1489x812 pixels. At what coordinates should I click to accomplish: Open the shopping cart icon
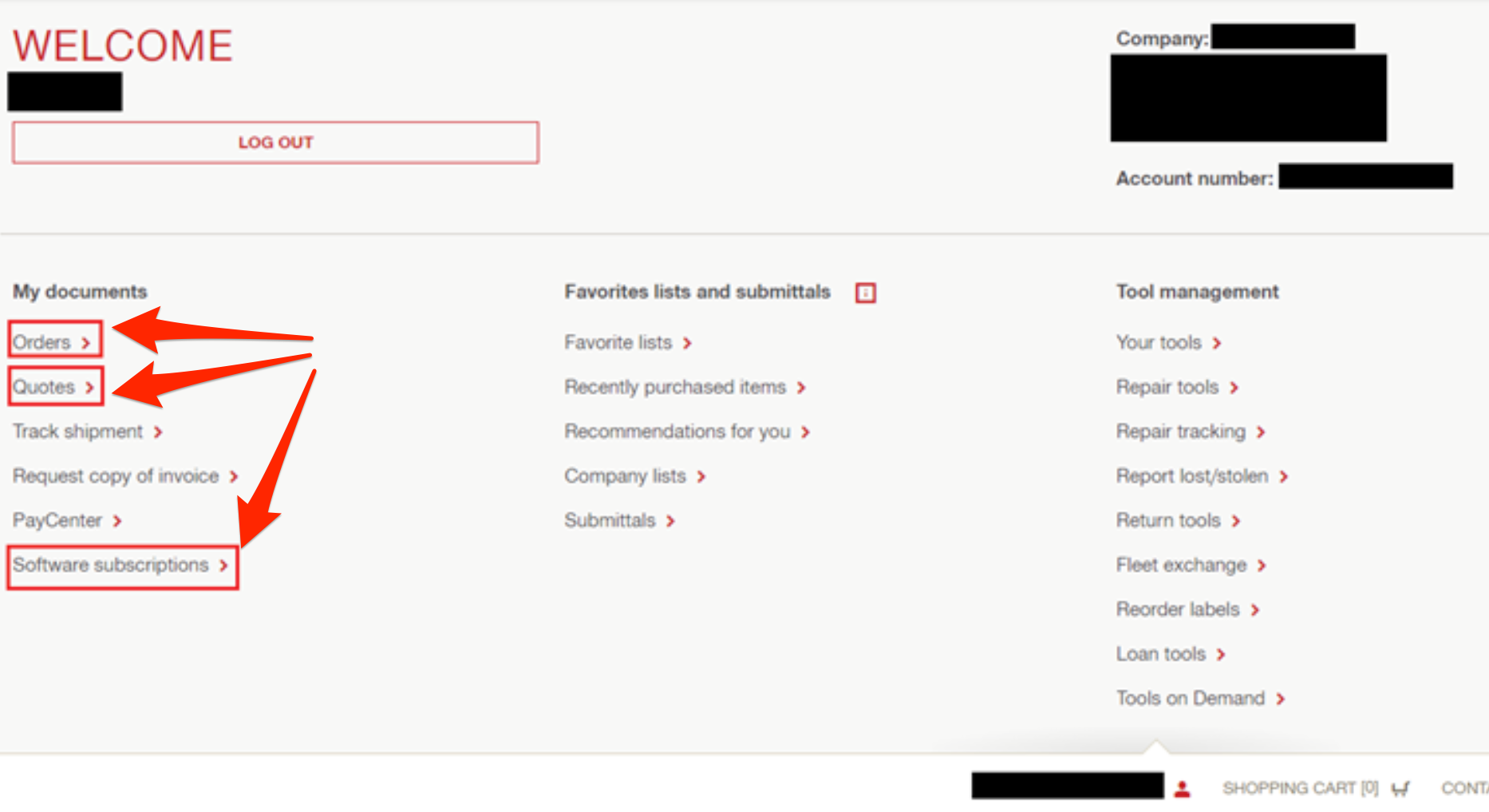(x=1400, y=789)
